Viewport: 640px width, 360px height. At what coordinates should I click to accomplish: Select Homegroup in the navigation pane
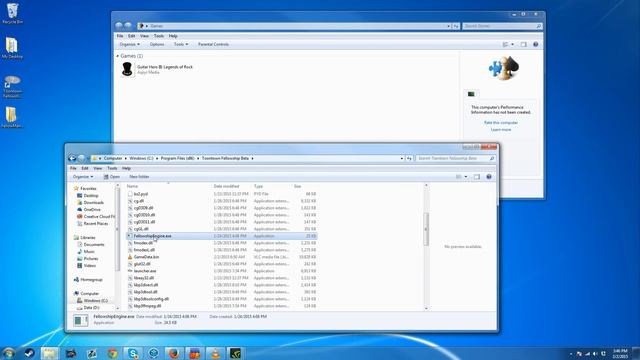tap(88, 280)
